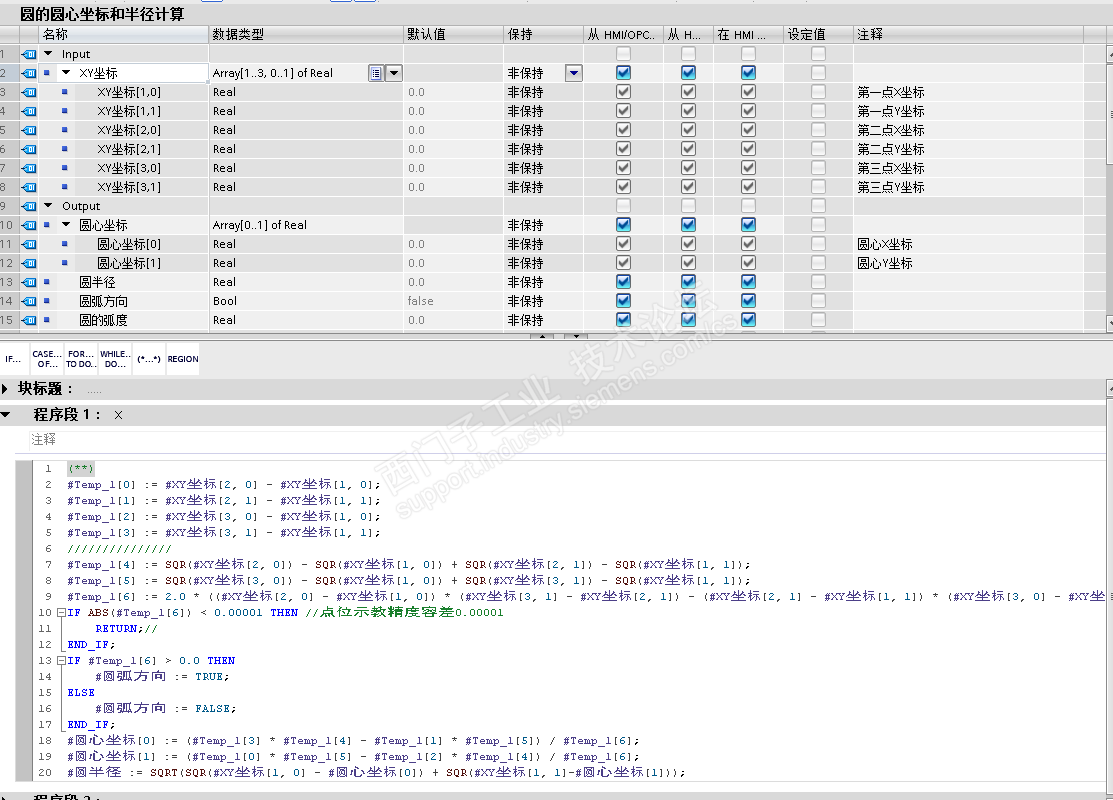Click RETURN statement on line 11
1113x800 pixels.
(x=119, y=629)
